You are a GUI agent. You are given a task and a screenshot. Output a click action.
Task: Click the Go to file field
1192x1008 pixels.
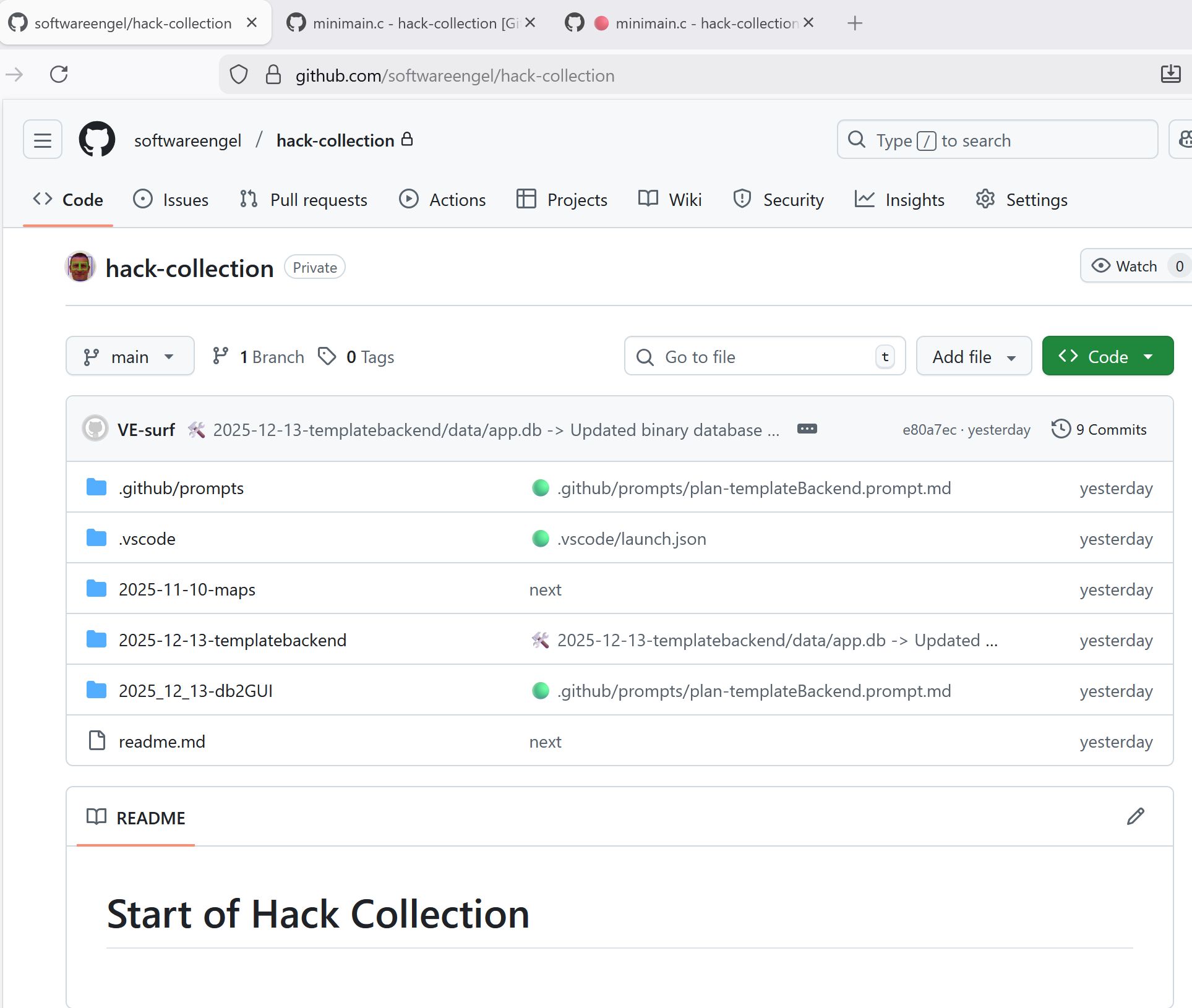tap(764, 357)
